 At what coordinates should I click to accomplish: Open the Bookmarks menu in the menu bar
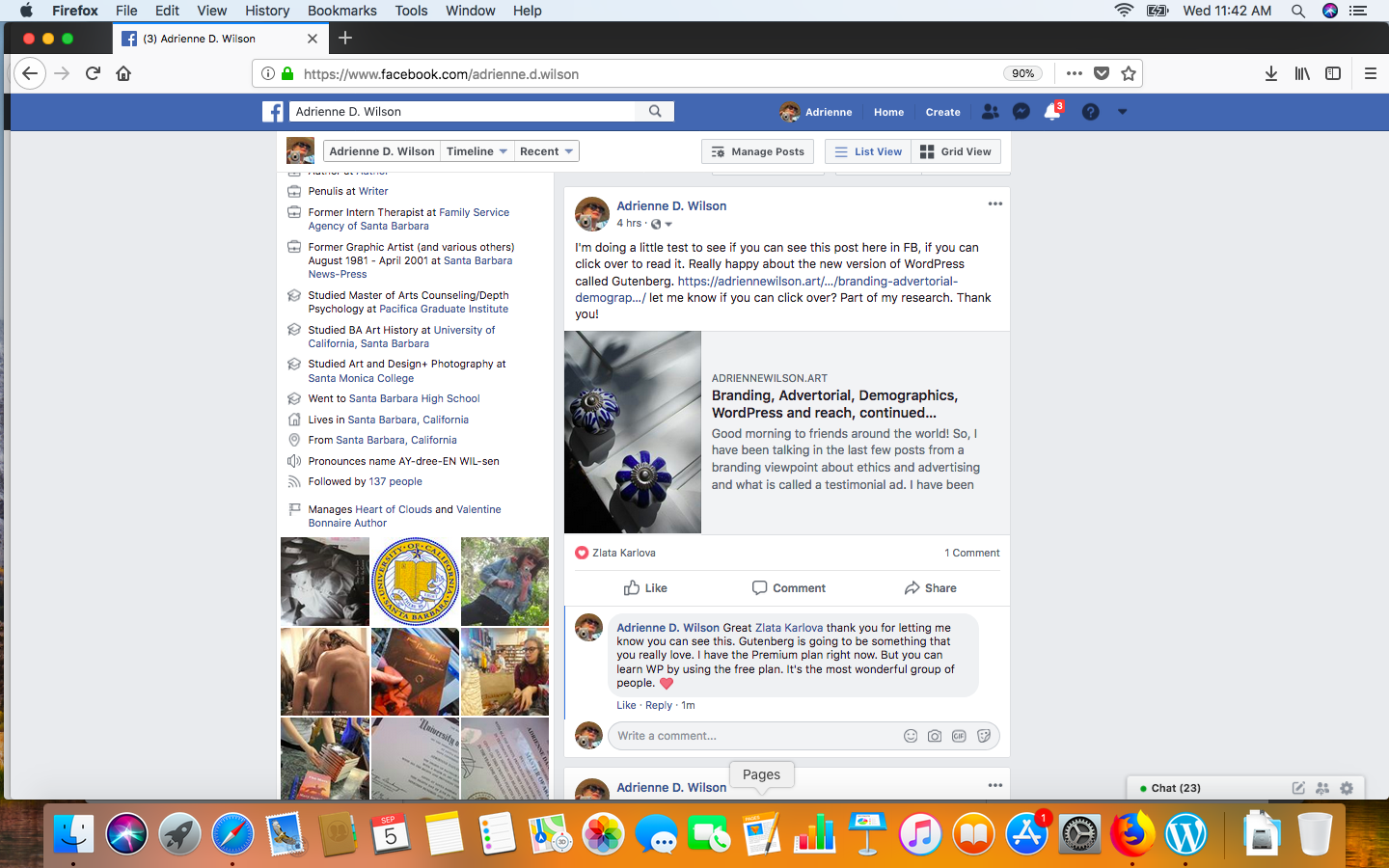pyautogui.click(x=341, y=11)
